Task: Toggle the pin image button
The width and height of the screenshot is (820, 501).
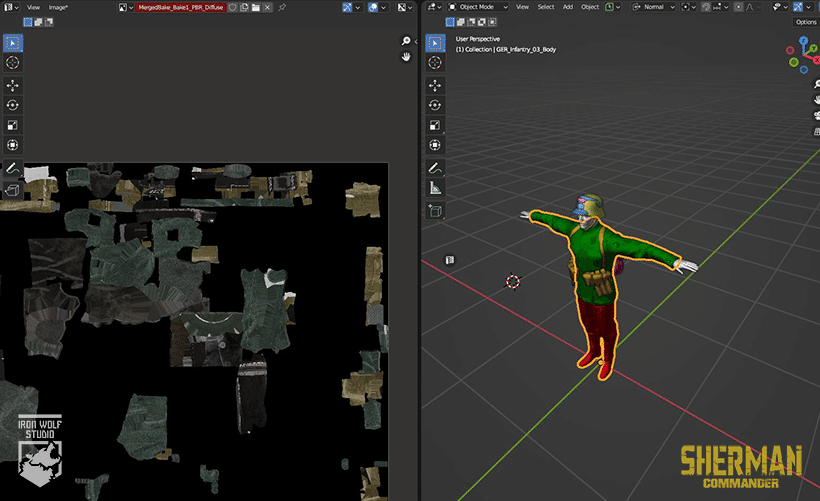Action: click(282, 7)
